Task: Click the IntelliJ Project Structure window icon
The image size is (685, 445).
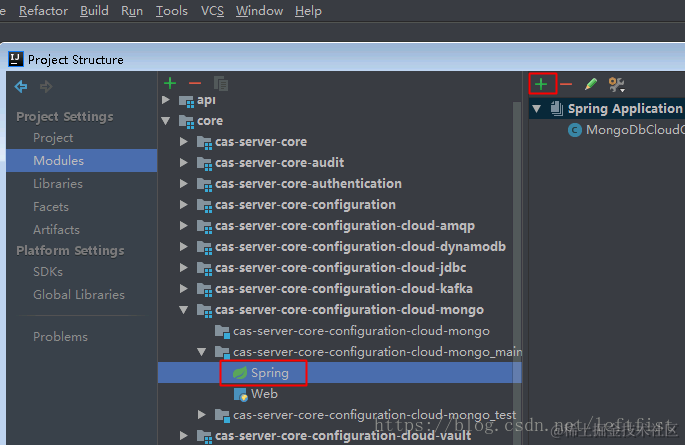Action: [16, 59]
